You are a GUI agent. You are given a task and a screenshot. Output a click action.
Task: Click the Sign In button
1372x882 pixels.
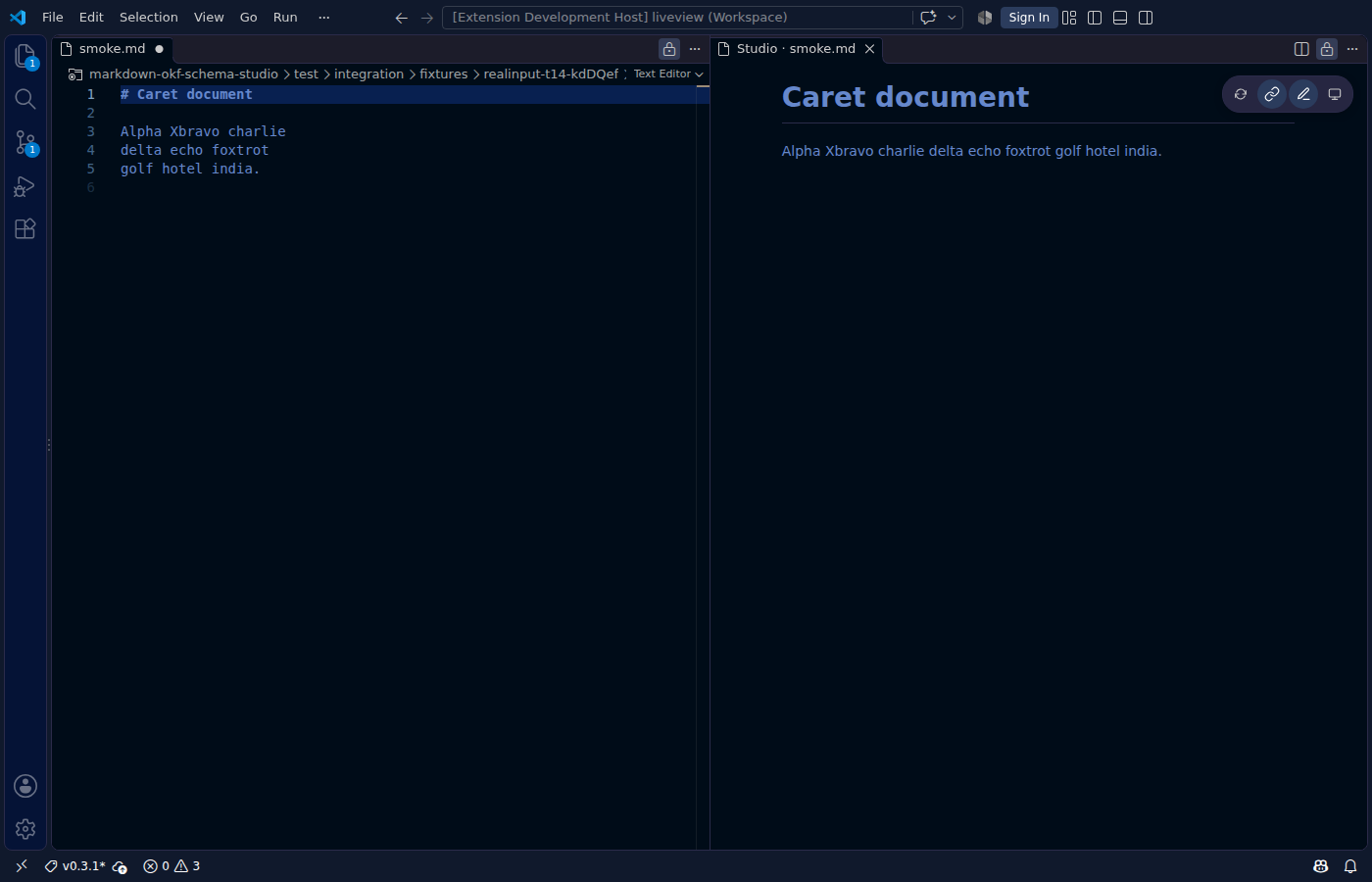(x=1029, y=18)
